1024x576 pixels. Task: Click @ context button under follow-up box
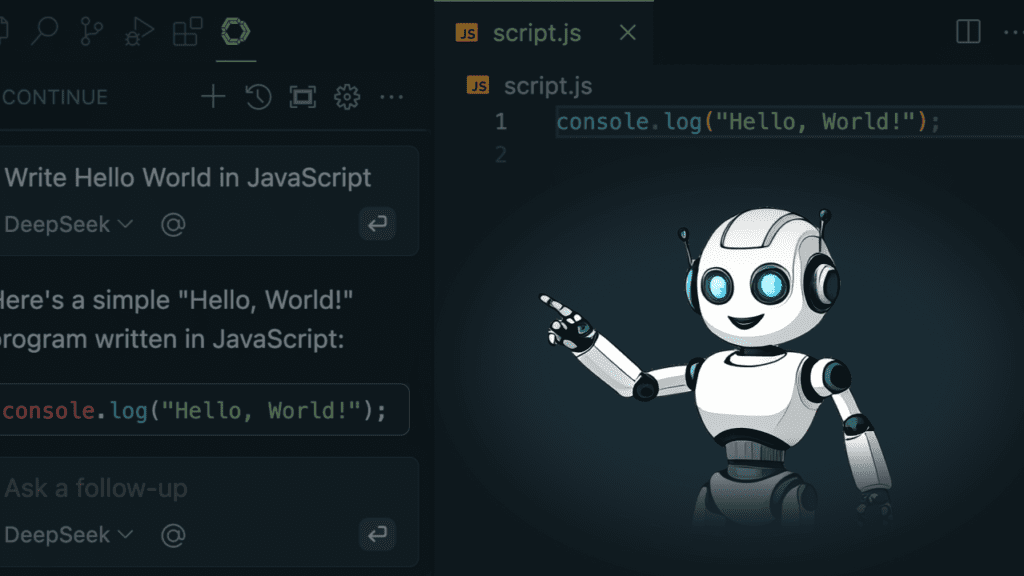[173, 535]
